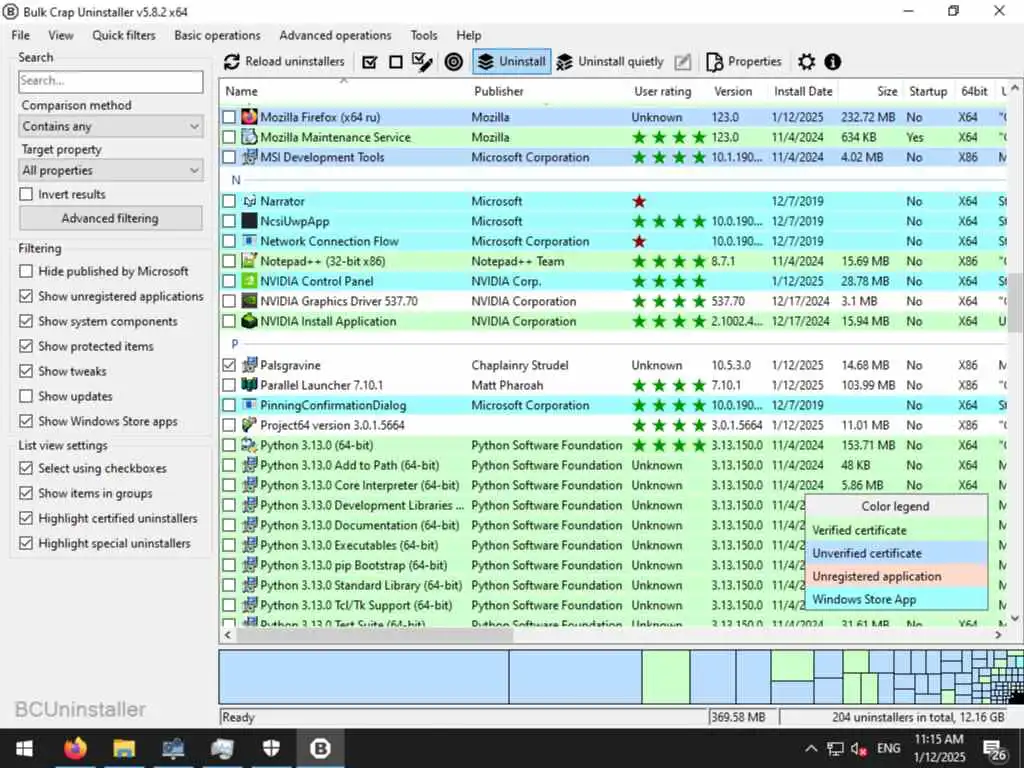Click the Reload uninstallers icon
The height and width of the screenshot is (768, 1024).
(231, 62)
